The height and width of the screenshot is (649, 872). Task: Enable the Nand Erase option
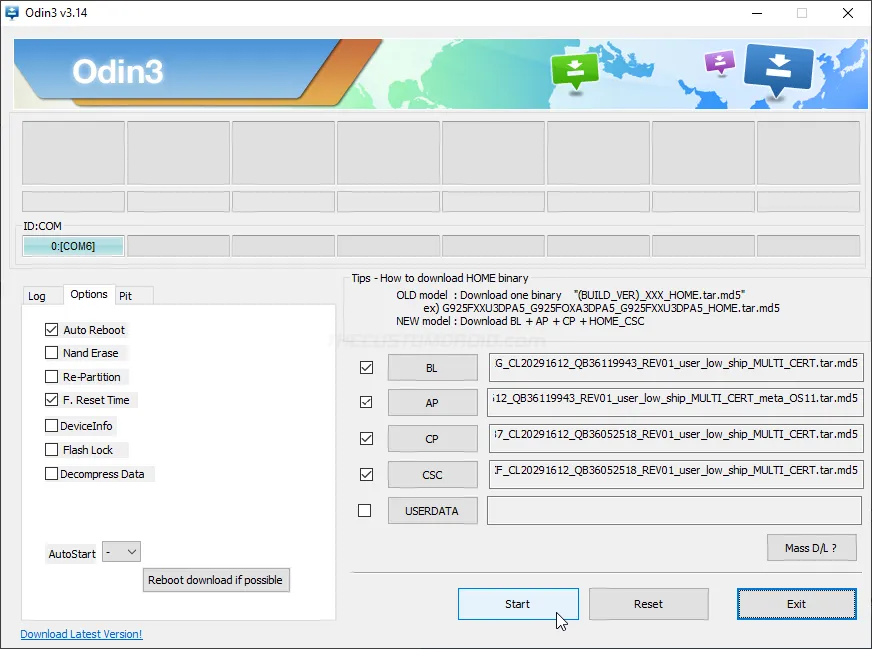(x=52, y=353)
